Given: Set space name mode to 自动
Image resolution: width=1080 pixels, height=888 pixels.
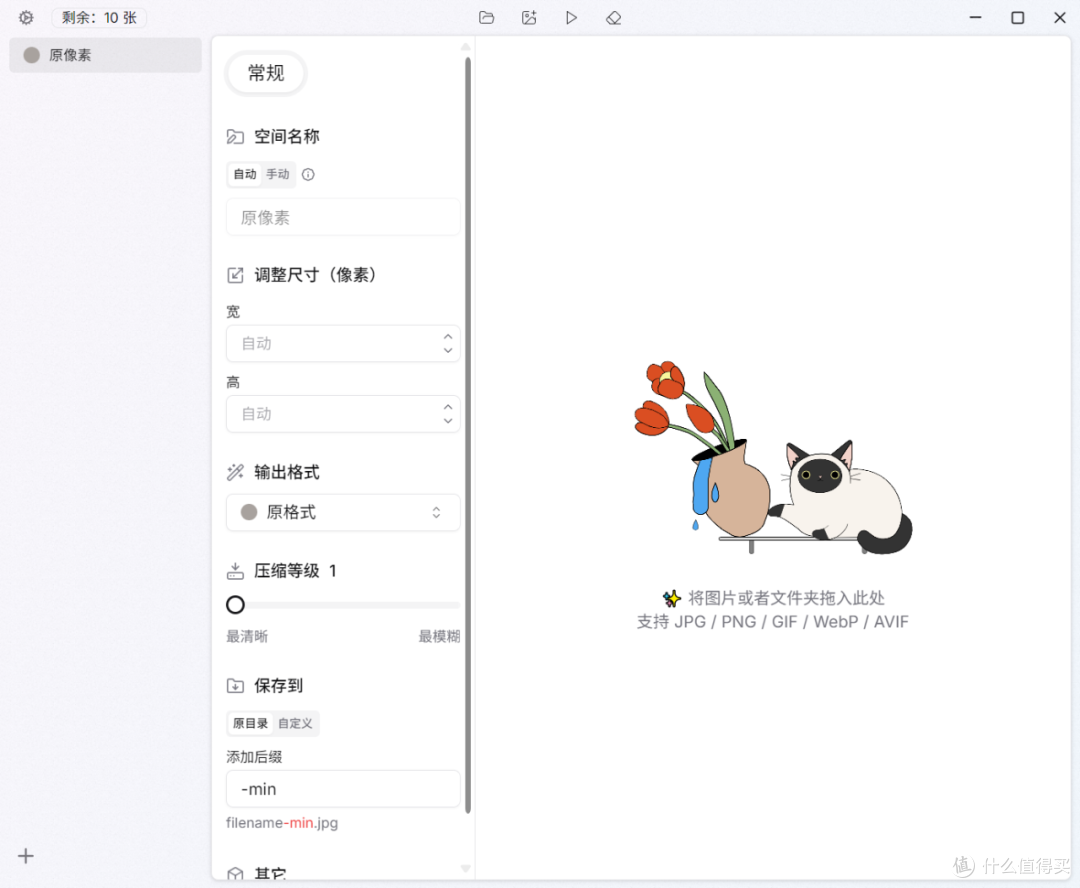Looking at the screenshot, I should 245,174.
